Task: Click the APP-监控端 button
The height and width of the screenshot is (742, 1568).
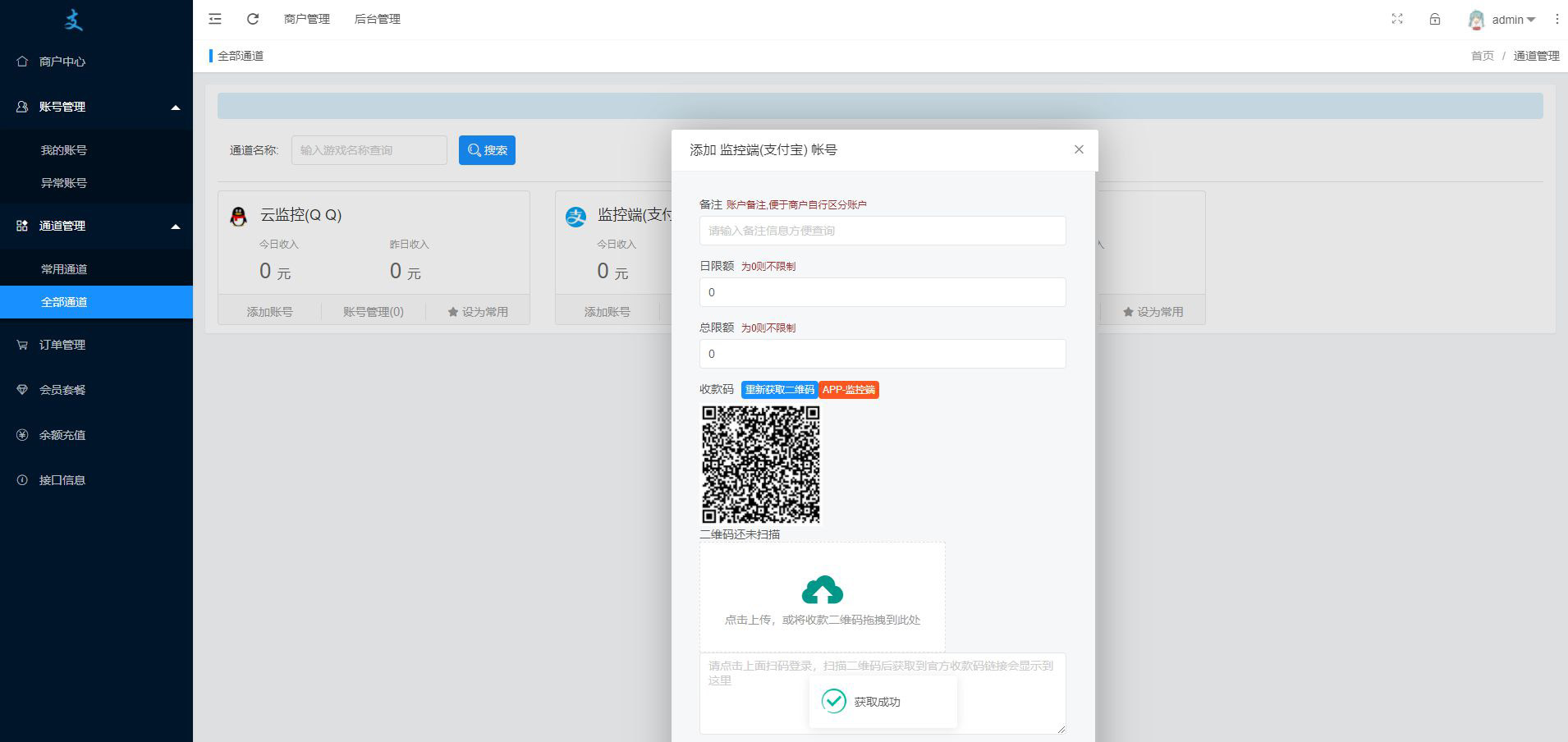Action: [x=848, y=390]
